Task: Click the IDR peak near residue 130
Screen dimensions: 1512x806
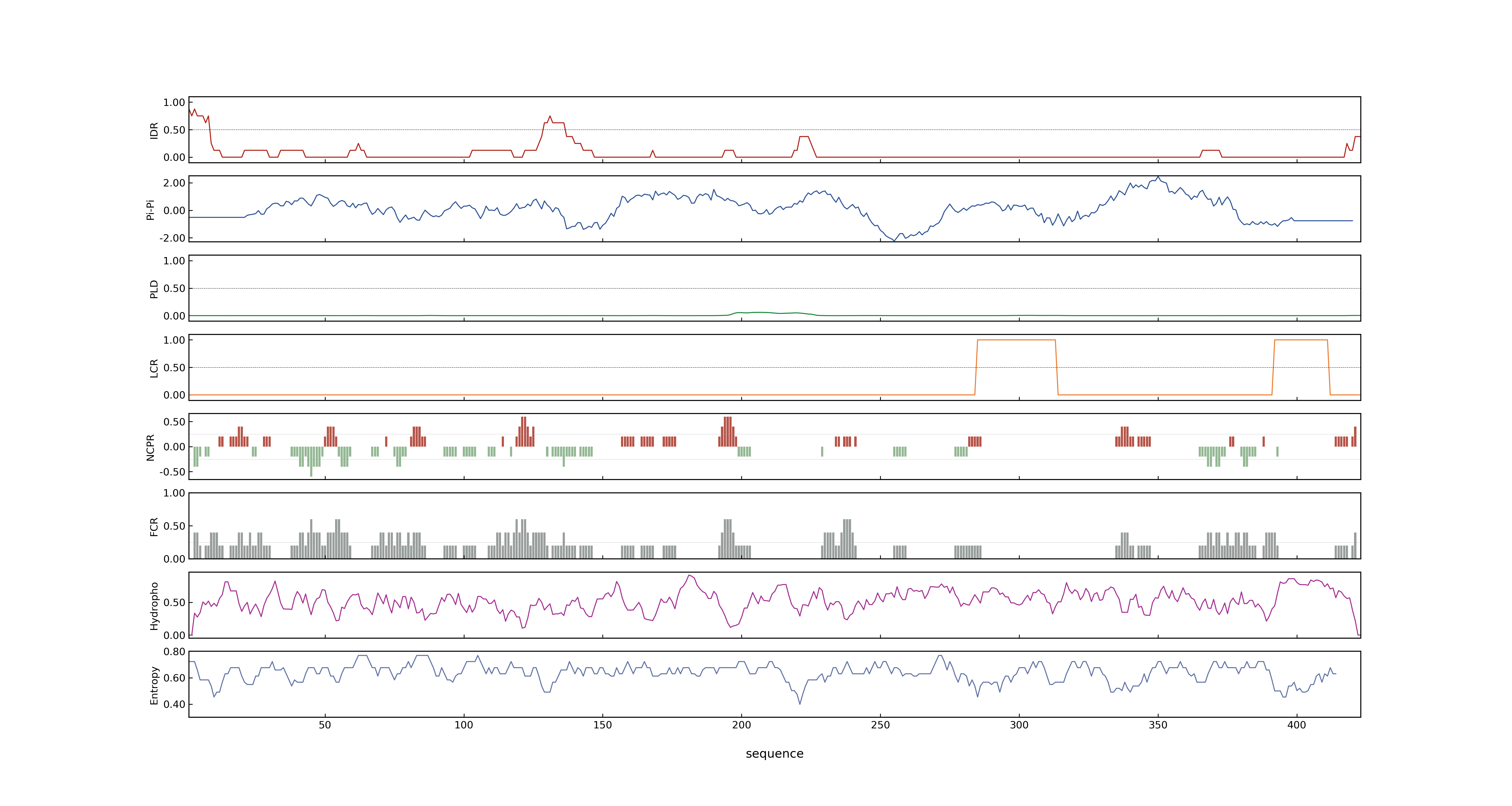Action: point(550,116)
